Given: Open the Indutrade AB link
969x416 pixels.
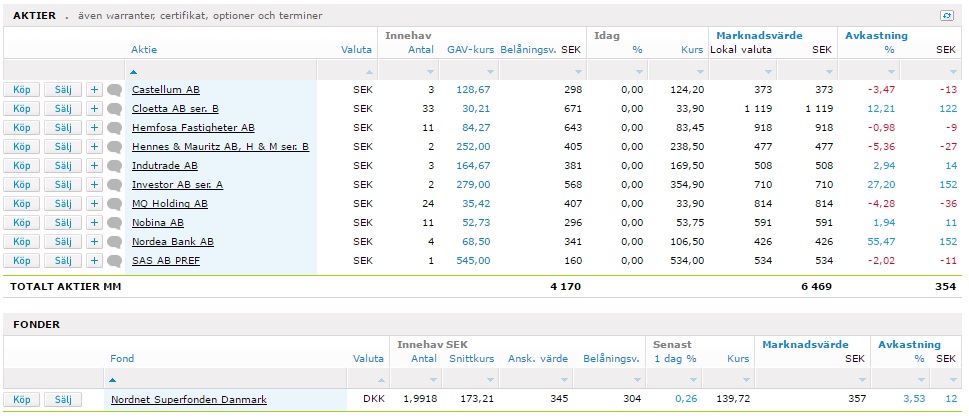Looking at the screenshot, I should coord(165,166).
